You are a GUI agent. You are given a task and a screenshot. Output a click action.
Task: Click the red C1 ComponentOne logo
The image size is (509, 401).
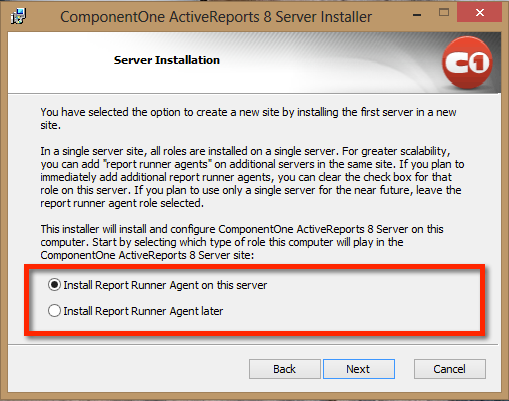(467, 62)
